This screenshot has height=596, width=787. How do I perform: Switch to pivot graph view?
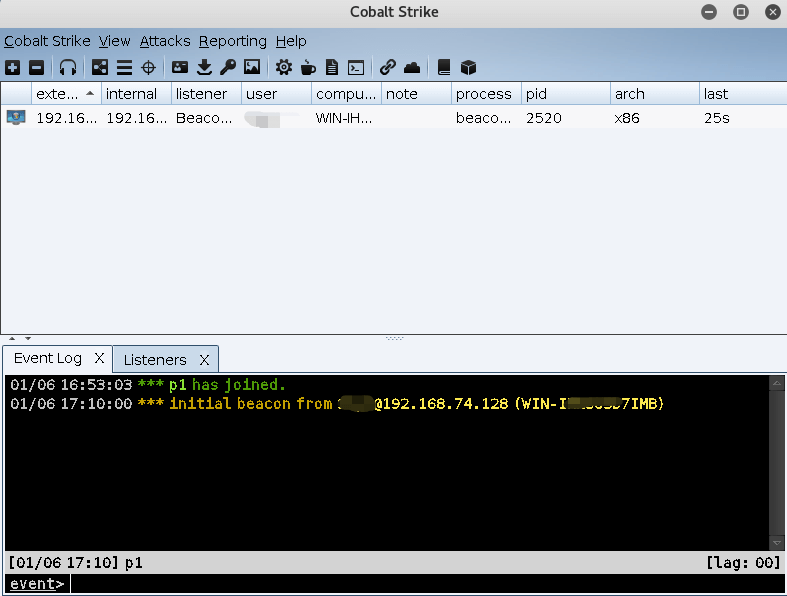coord(99,67)
